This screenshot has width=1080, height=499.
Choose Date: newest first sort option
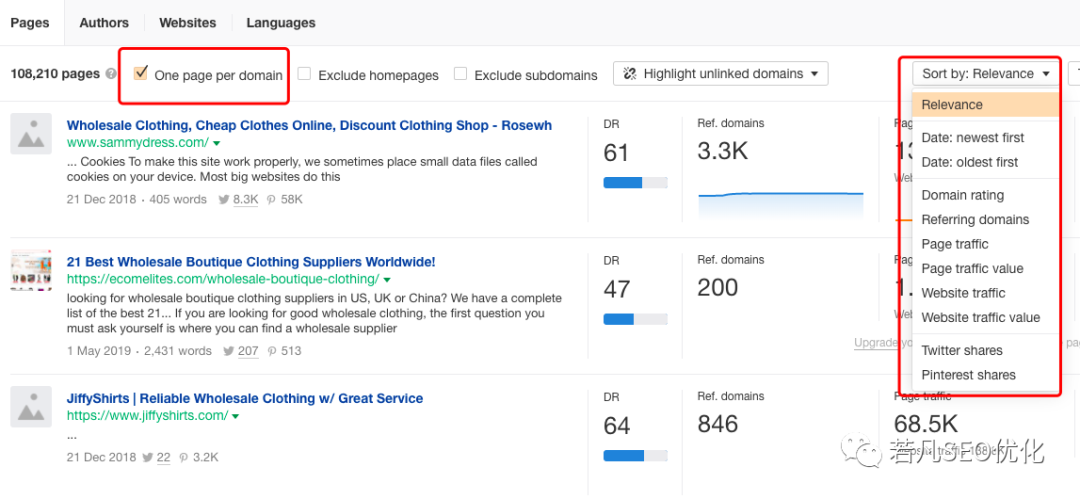[972, 138]
